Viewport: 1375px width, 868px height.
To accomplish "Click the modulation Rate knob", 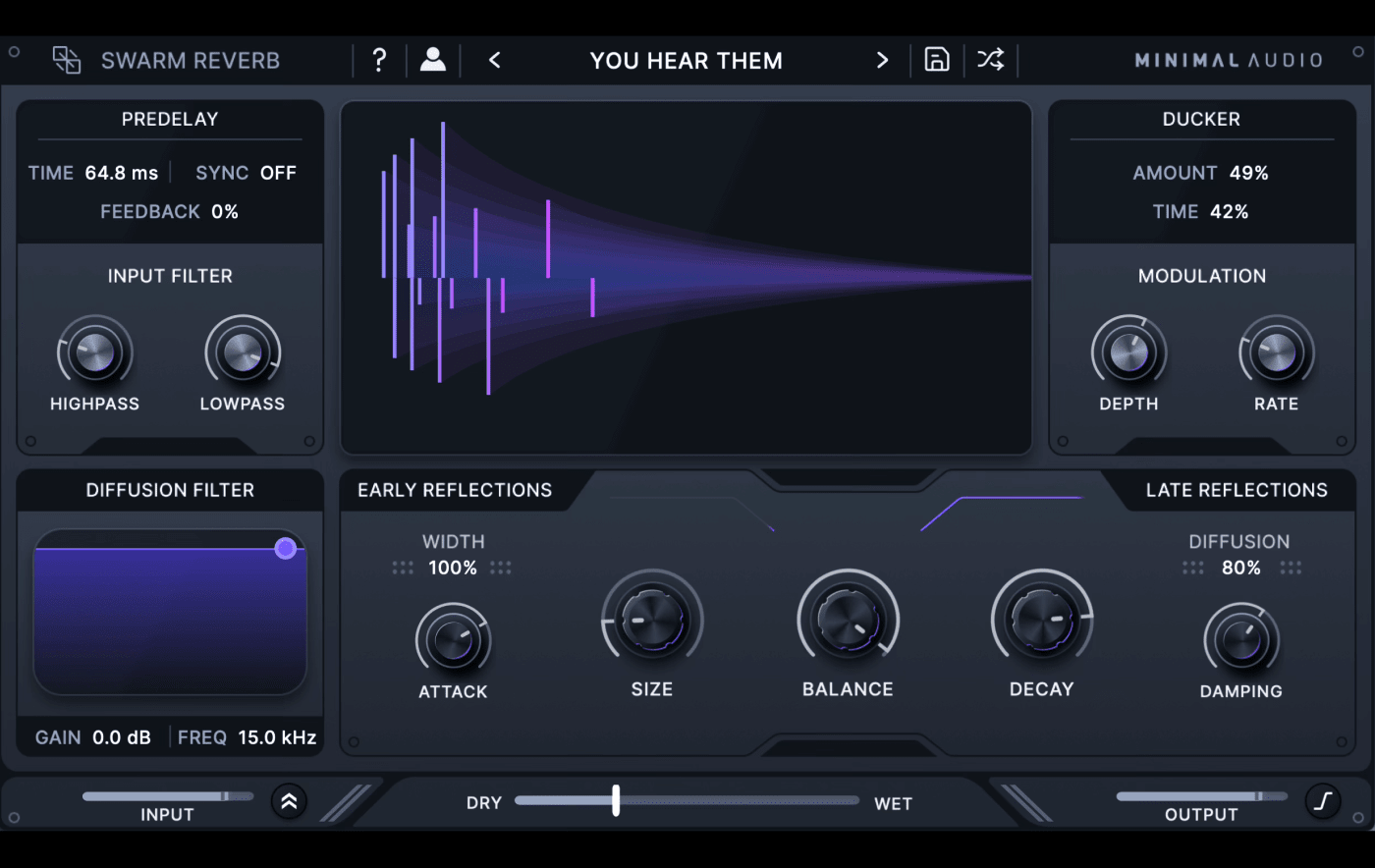I will coord(1277,352).
